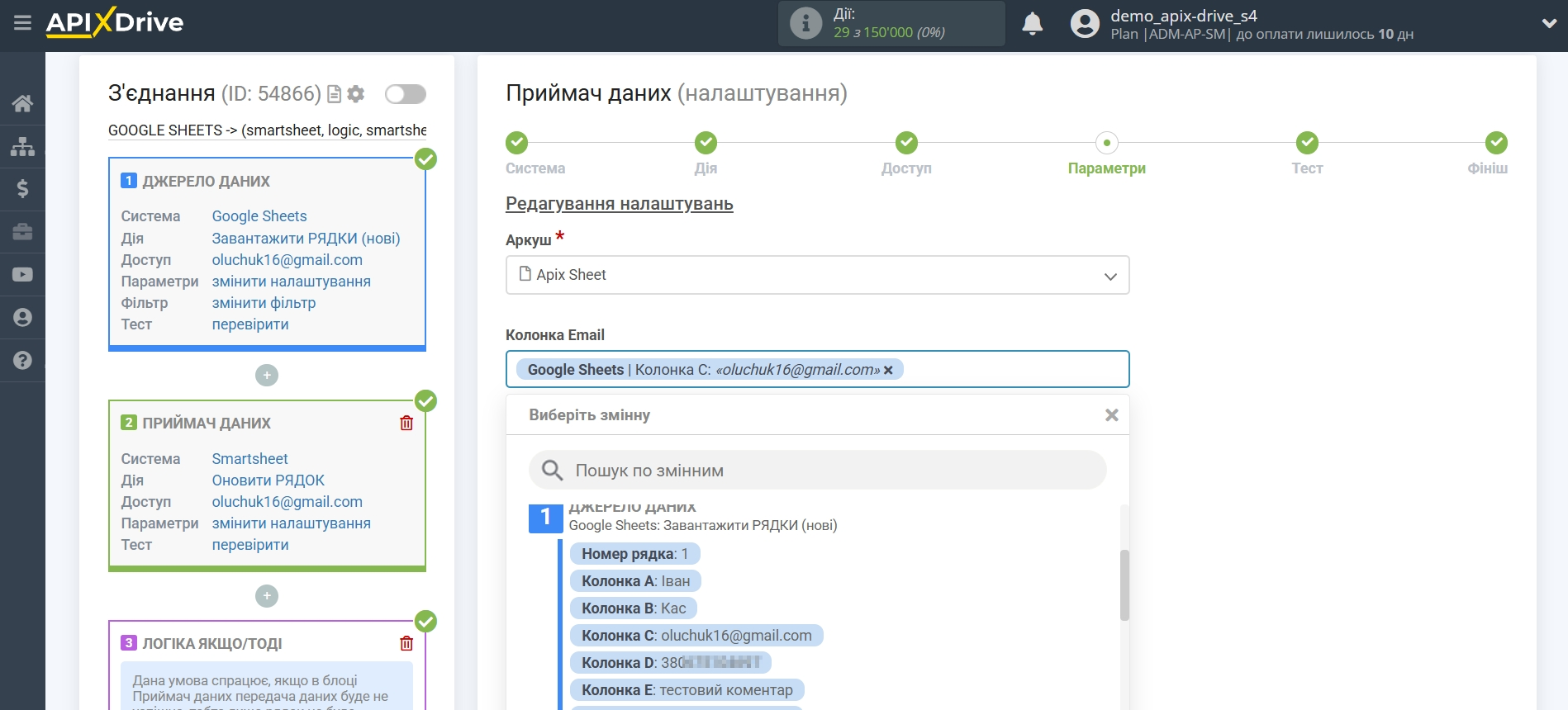Image resolution: width=1568 pixels, height=710 pixels.
Task: Open the hamburger menu
Action: 22,22
